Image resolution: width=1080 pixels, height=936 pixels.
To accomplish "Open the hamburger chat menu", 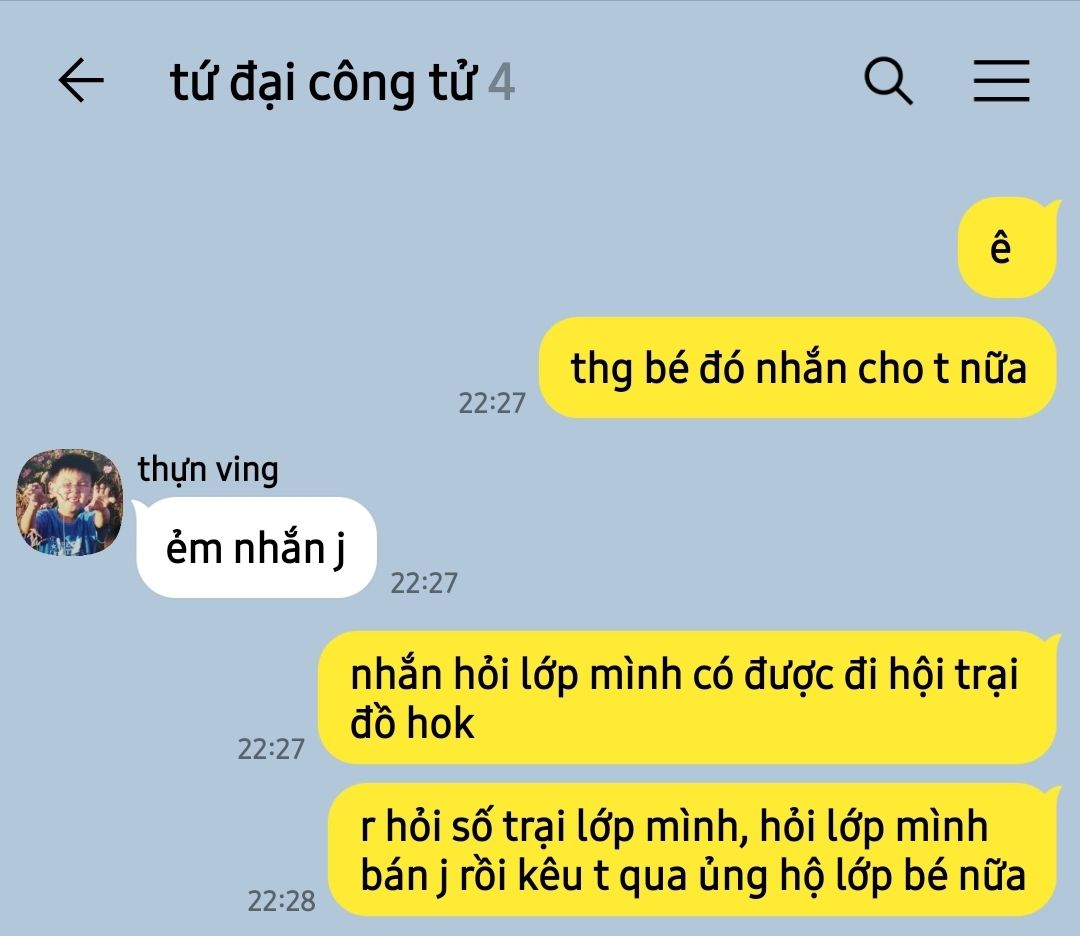I will (1001, 81).
